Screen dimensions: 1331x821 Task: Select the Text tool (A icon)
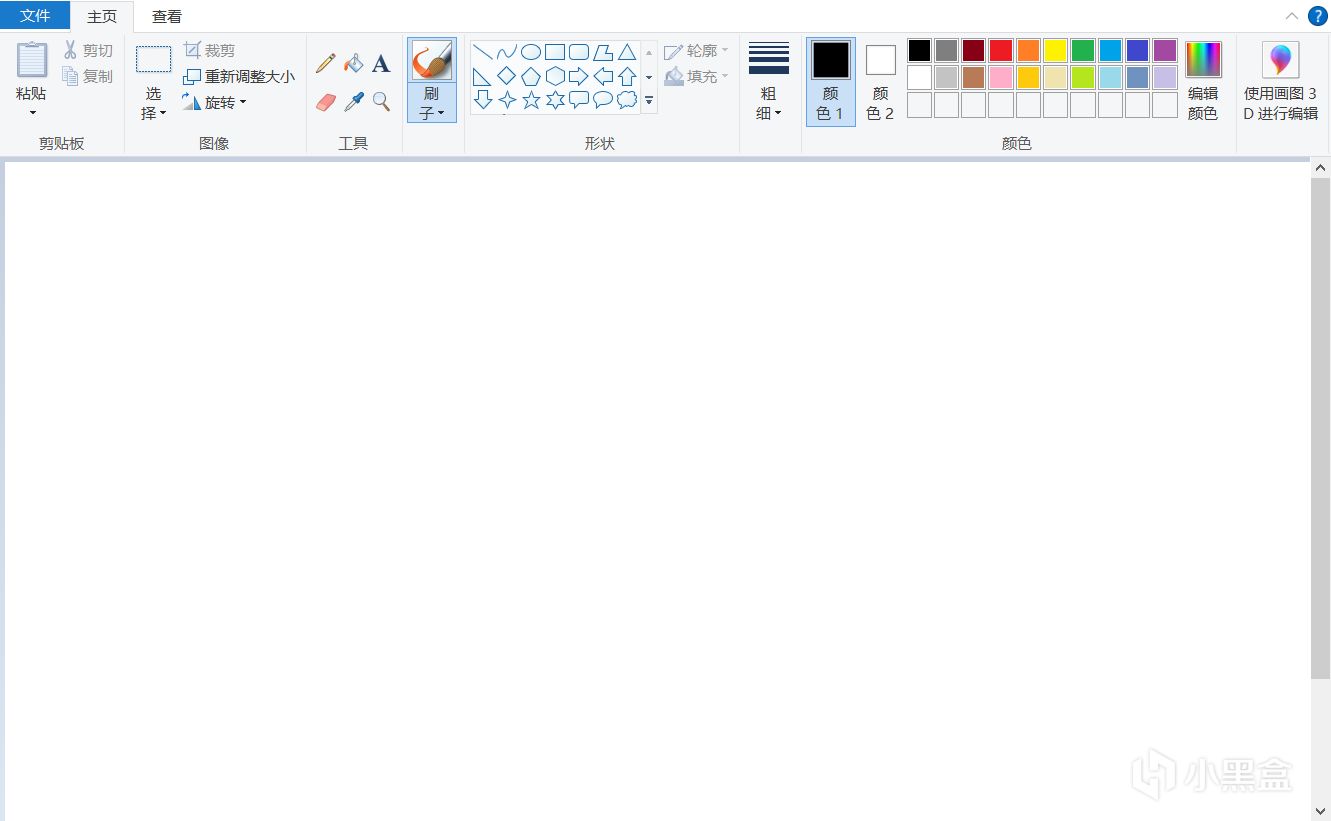click(x=381, y=64)
